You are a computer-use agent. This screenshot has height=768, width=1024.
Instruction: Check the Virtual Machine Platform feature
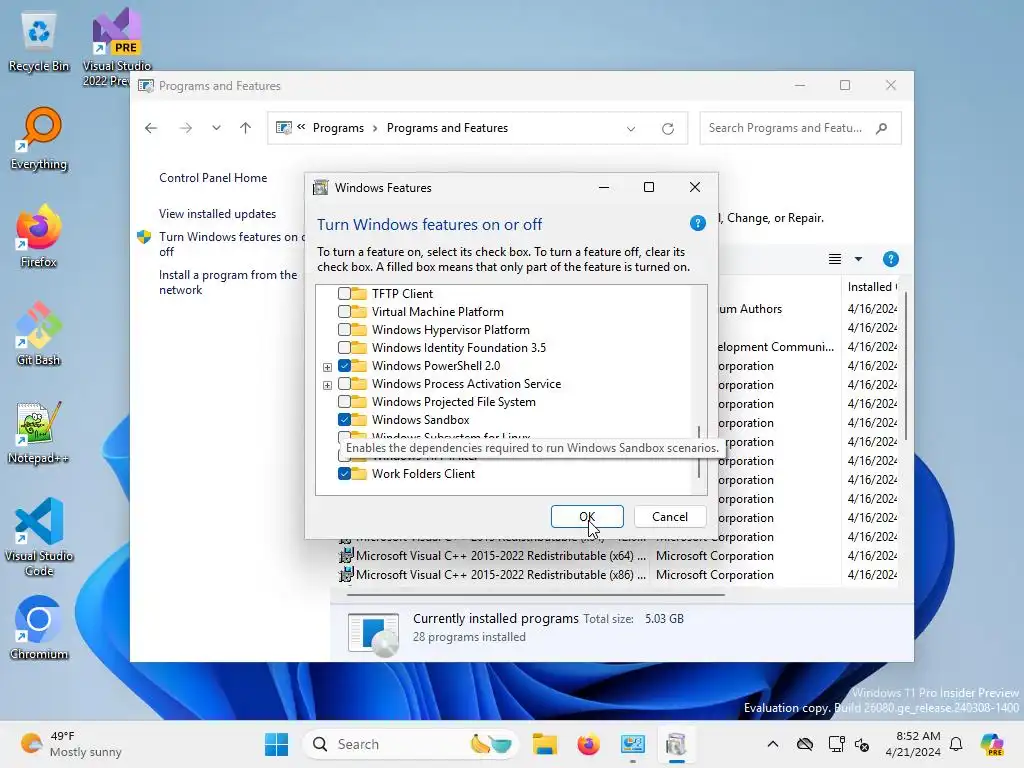[x=344, y=312]
